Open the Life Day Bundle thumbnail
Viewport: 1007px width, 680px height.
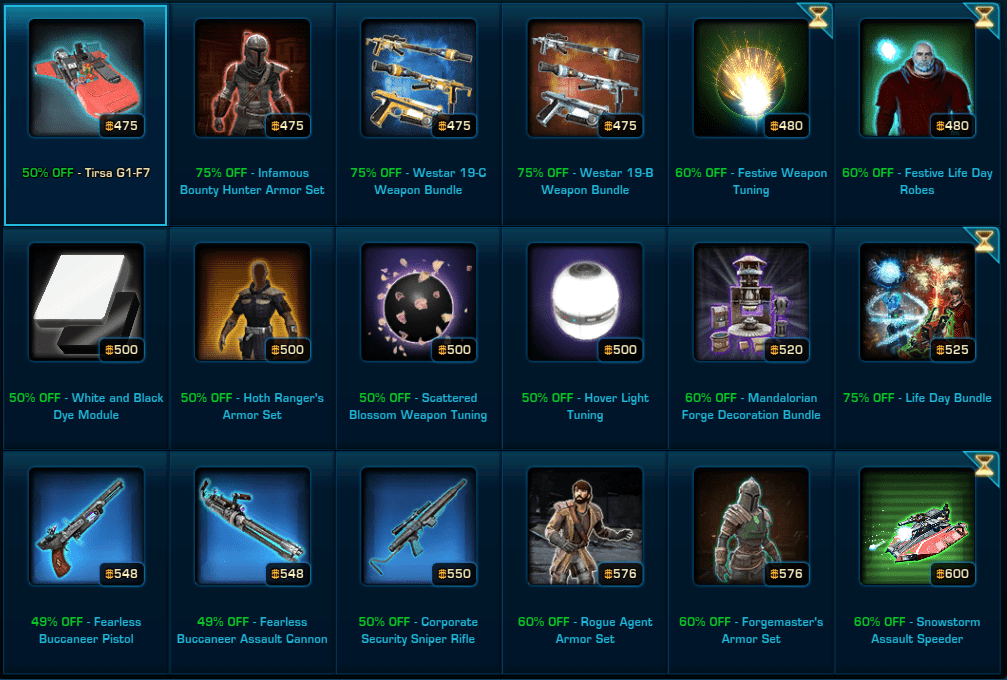tap(918, 302)
